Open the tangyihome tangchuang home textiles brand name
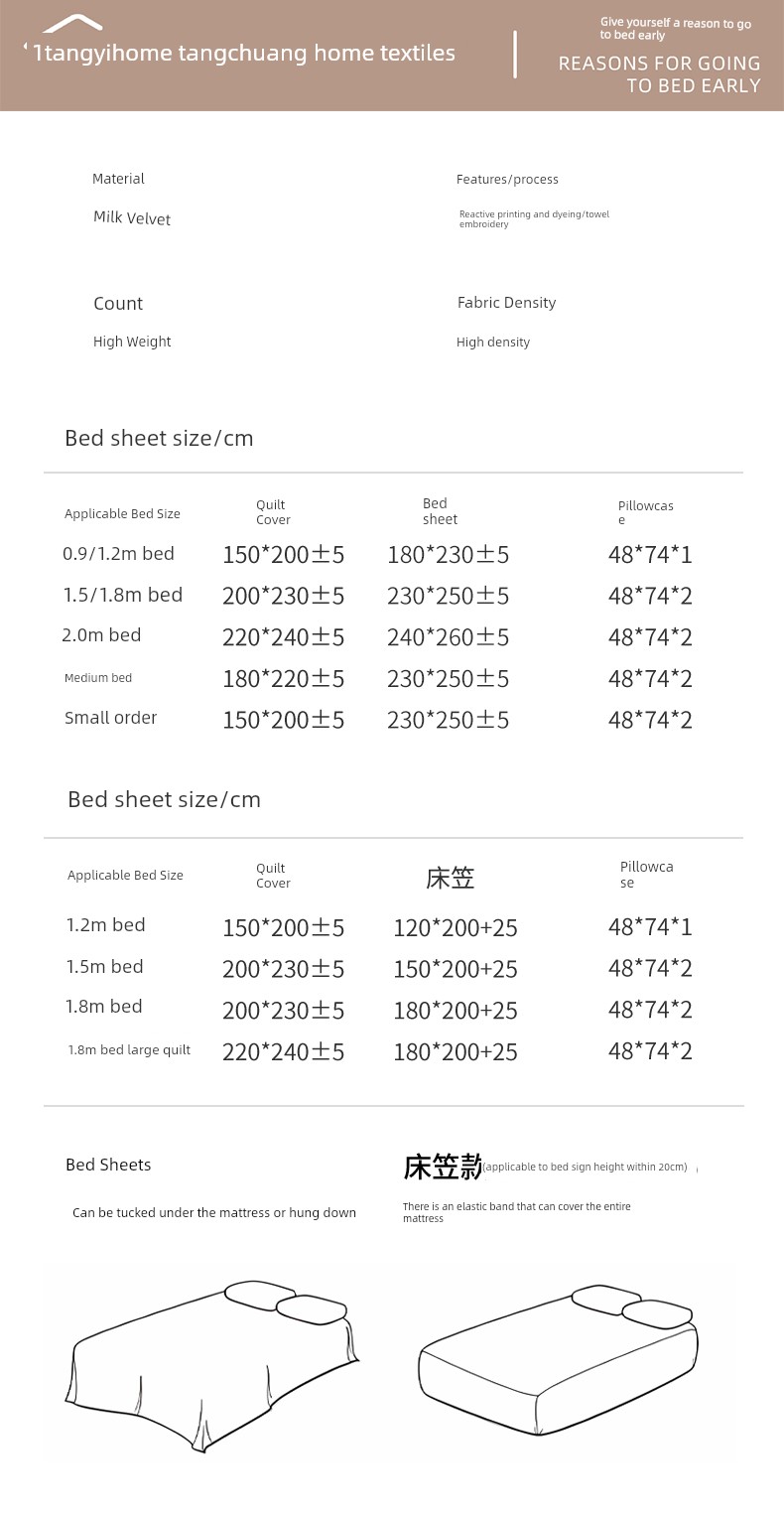 [x=244, y=54]
